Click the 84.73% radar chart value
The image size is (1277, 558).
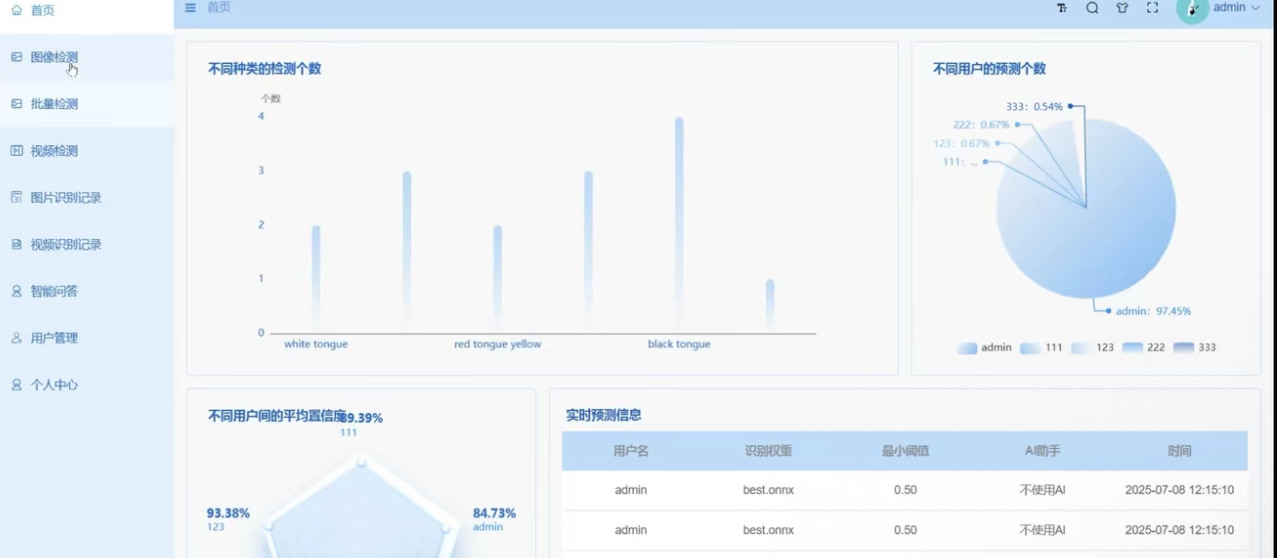point(494,513)
